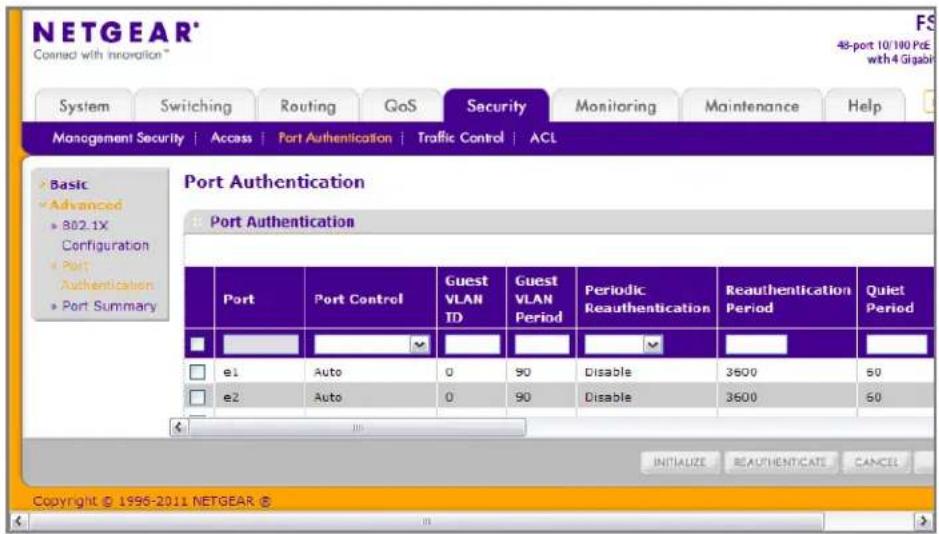This screenshot has width=939, height=534.
Task: Select Port Authentication submenu
Action: (x=335, y=138)
